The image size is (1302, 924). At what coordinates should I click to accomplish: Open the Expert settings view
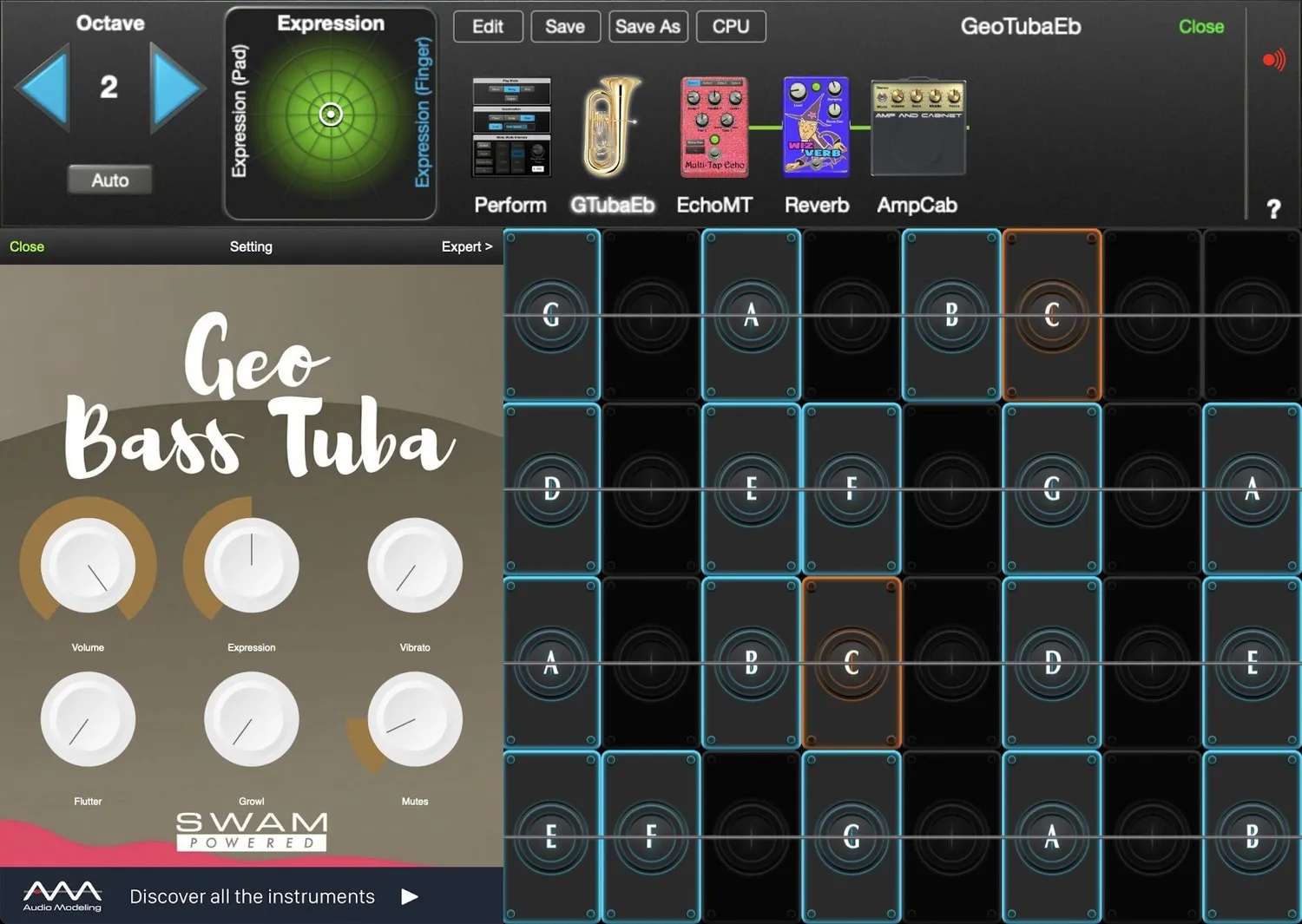[467, 246]
